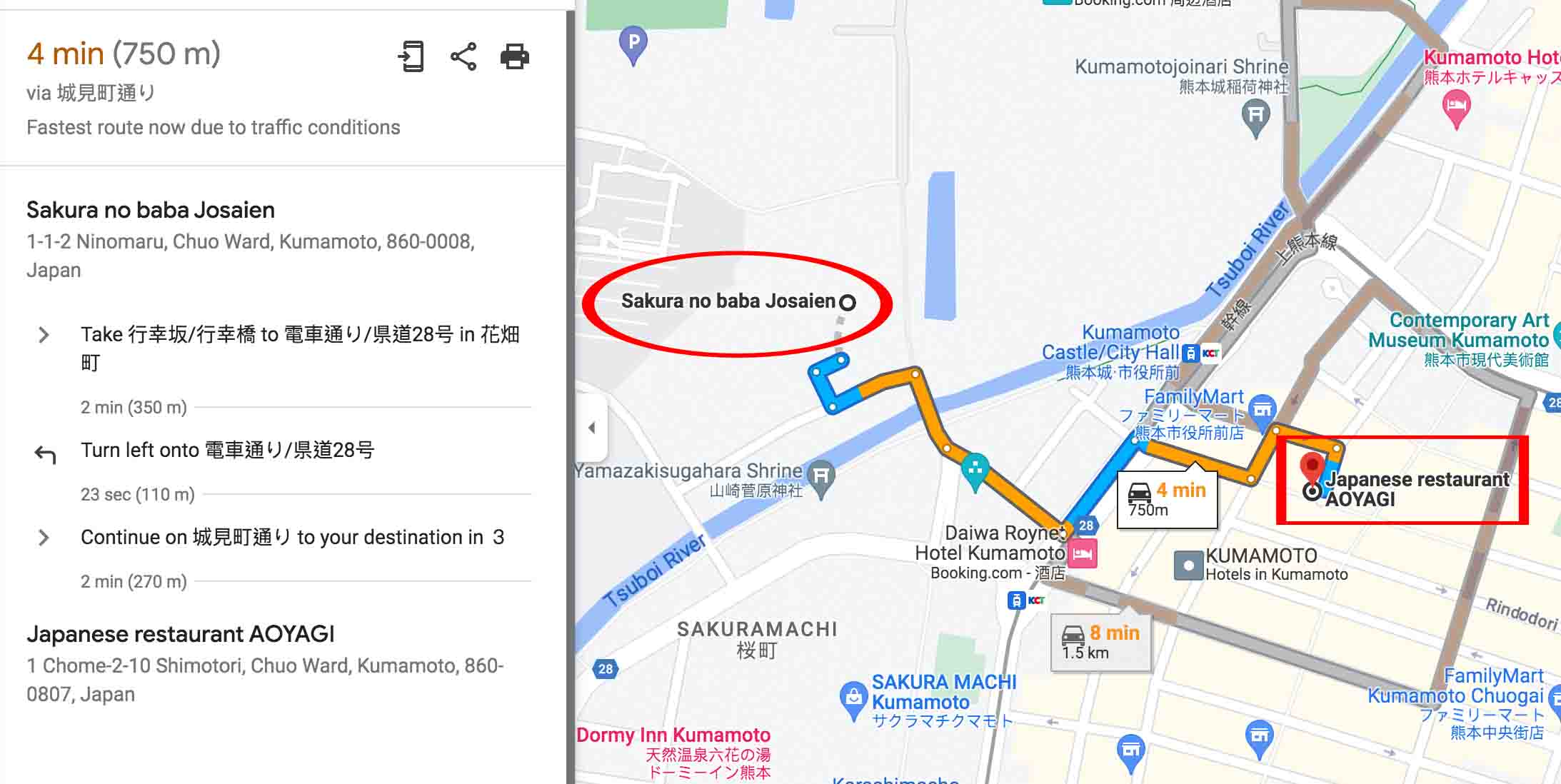Screen dimensions: 1561x784
Task: Click the Daiwa Roynet Hotel bed icon
Action: tap(1082, 553)
